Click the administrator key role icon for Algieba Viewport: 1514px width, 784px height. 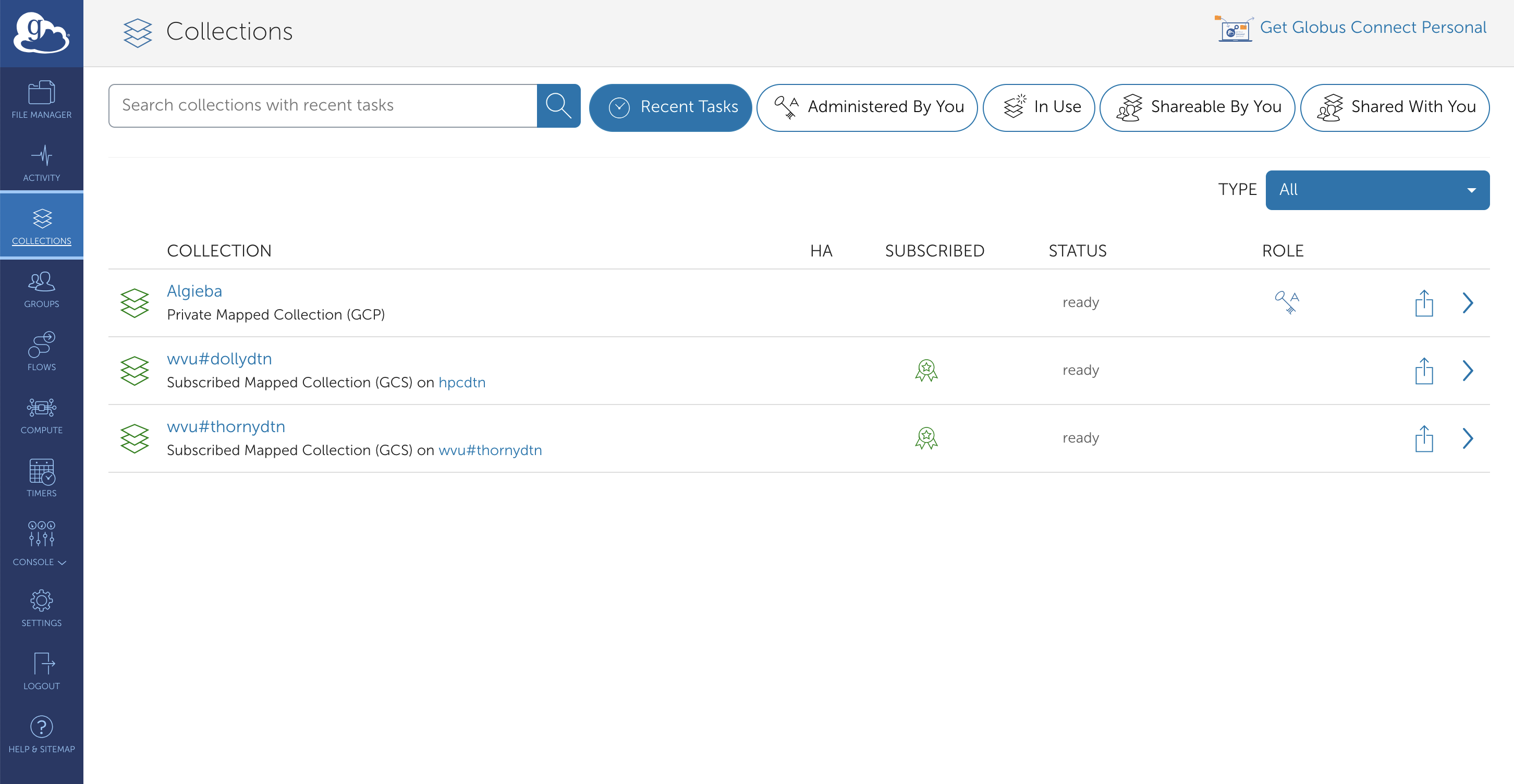click(x=1287, y=303)
